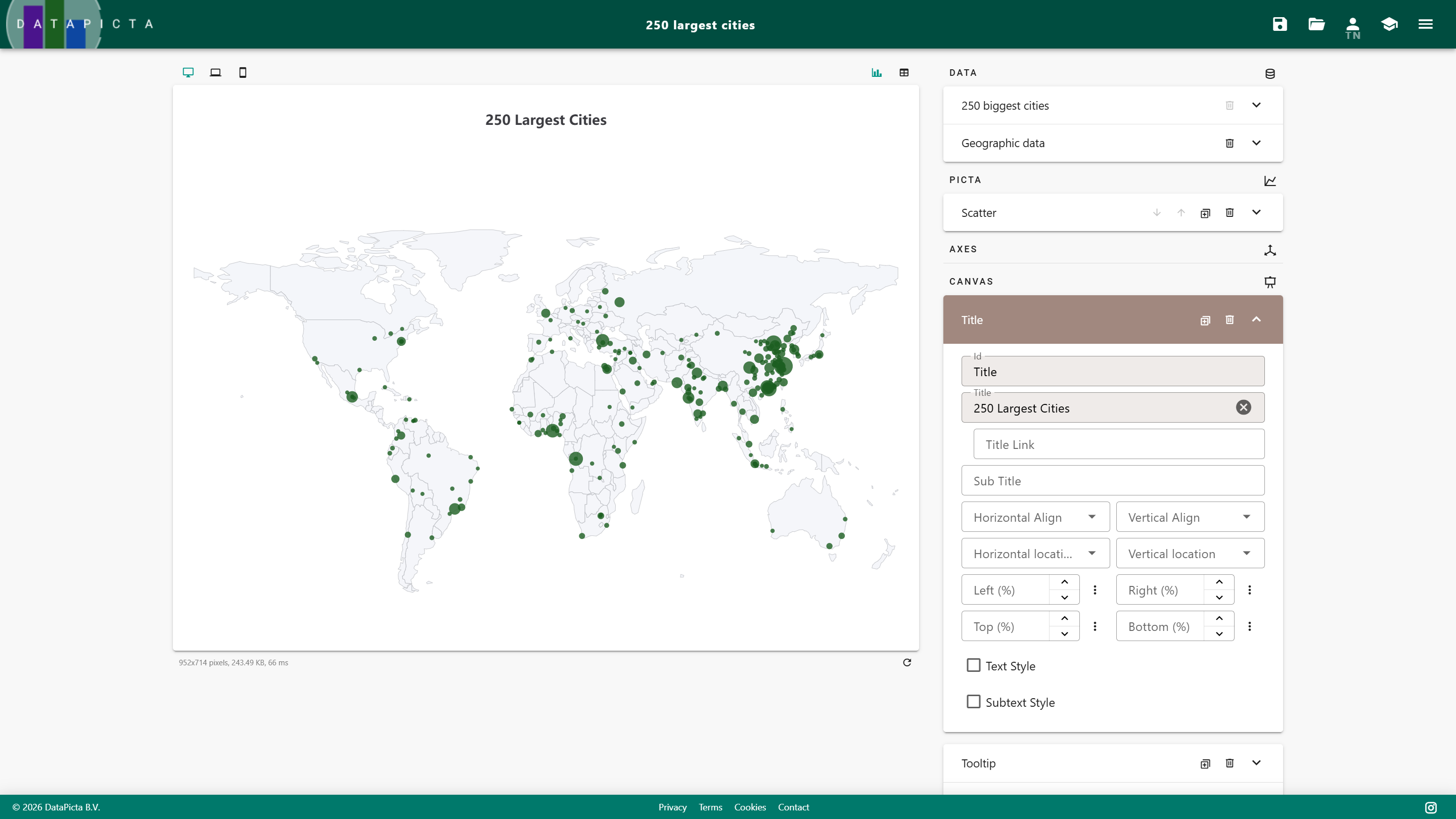Enable the Subtext Style checkbox
The width and height of the screenshot is (1456, 819).
[x=973, y=702]
